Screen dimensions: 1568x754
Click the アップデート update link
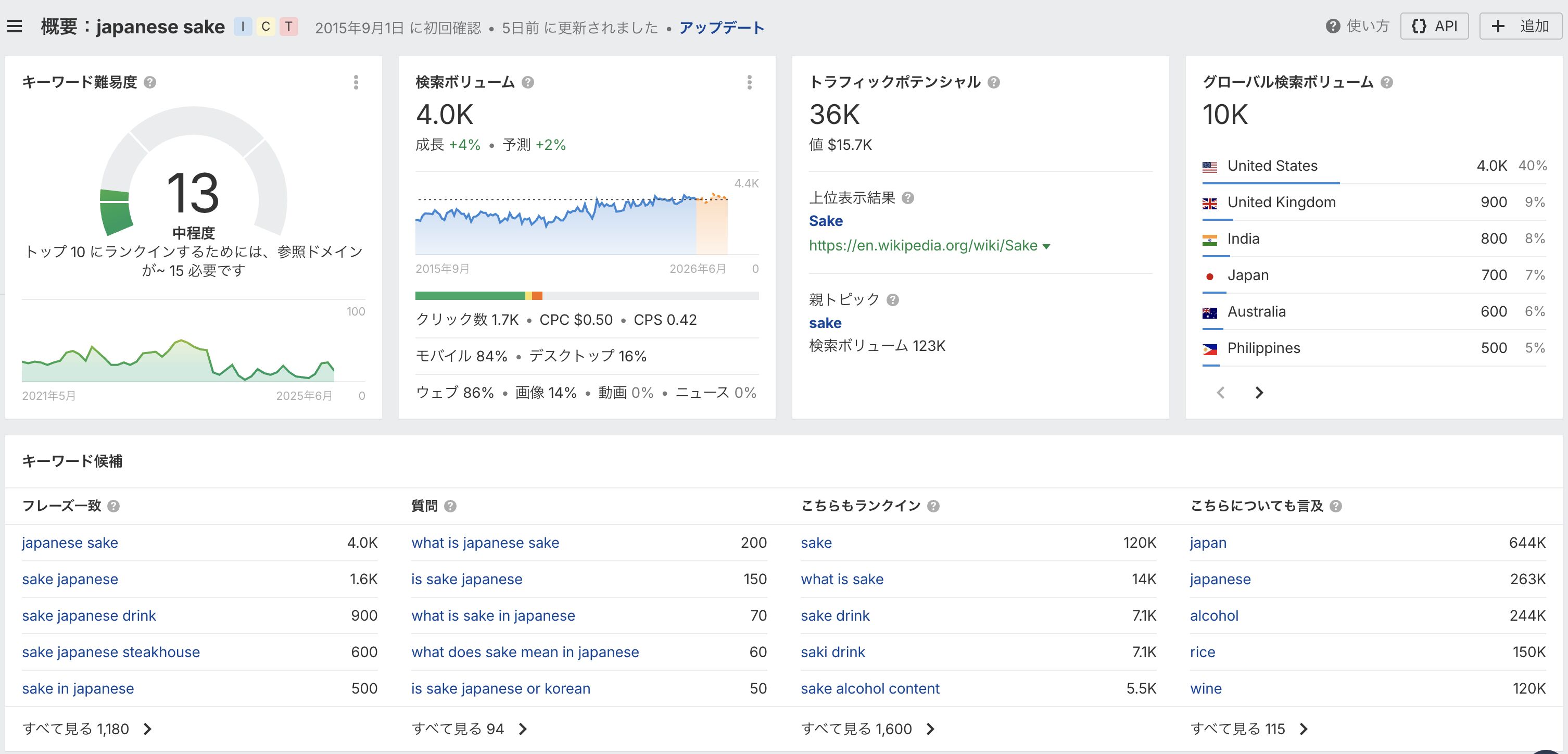[x=722, y=28]
